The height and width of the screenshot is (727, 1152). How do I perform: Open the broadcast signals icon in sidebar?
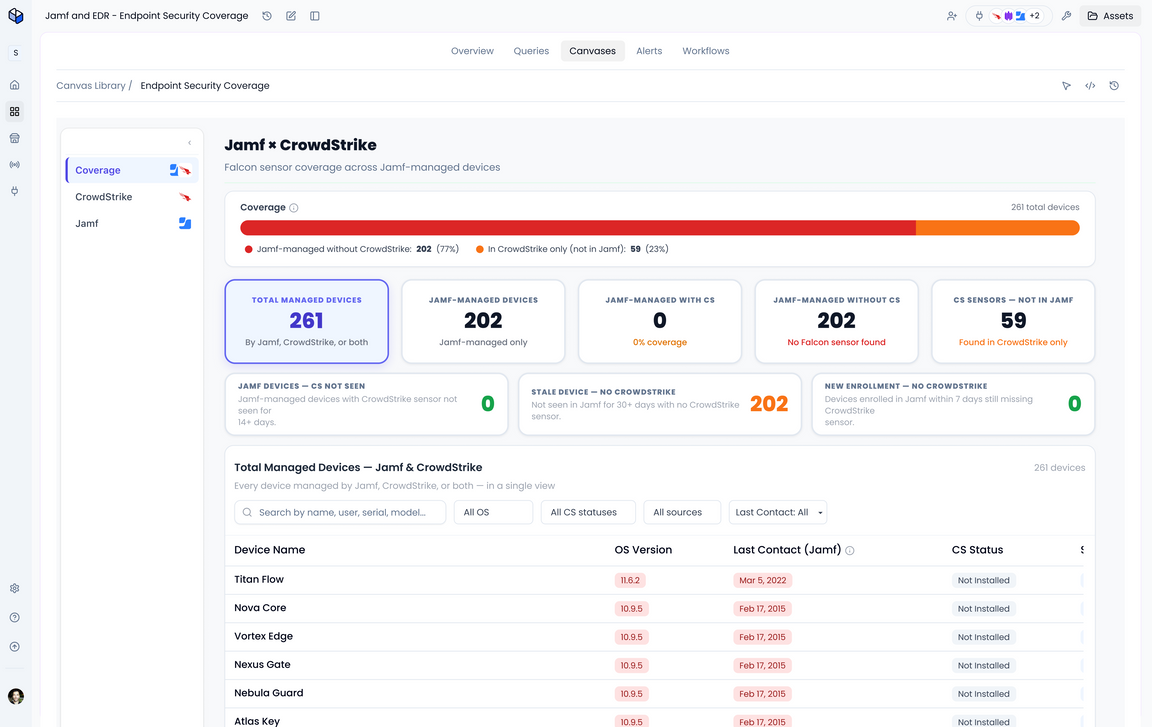[x=15, y=164]
